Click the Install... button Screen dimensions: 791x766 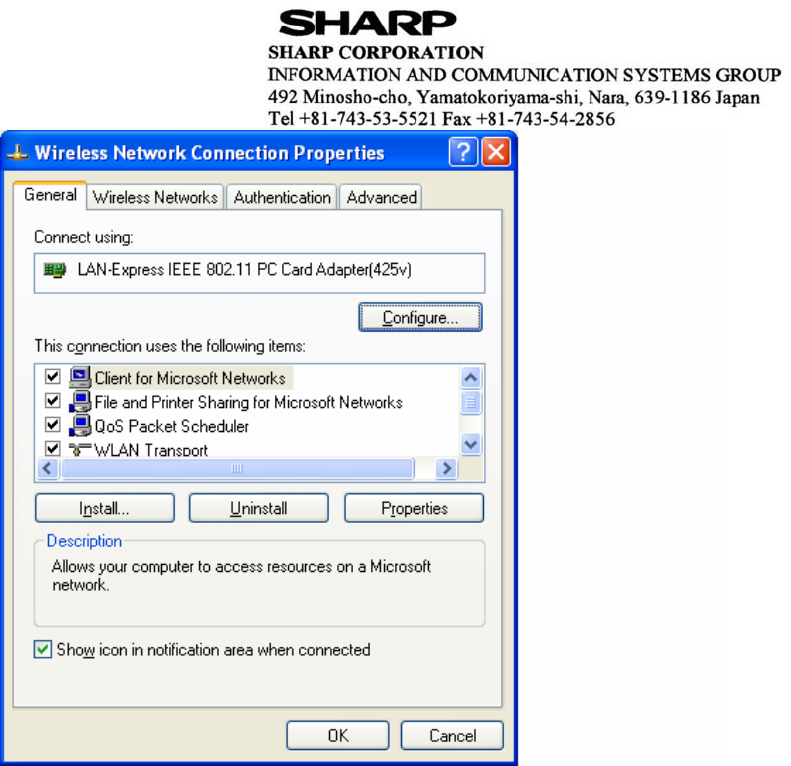(x=105, y=508)
